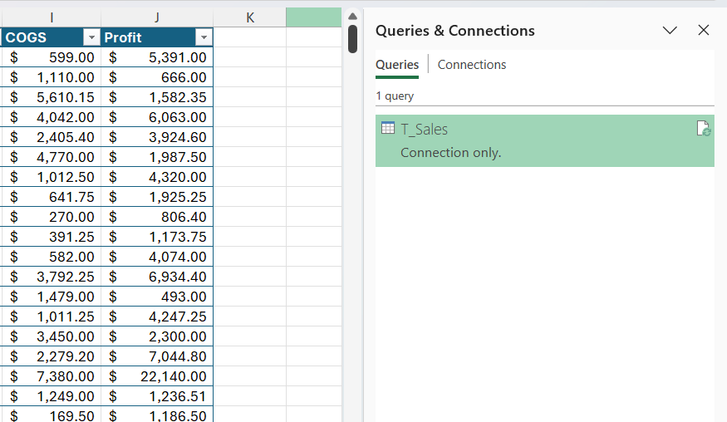The width and height of the screenshot is (727, 422).
Task: Click the scroll up arrow of the sheet
Action: 352,16
